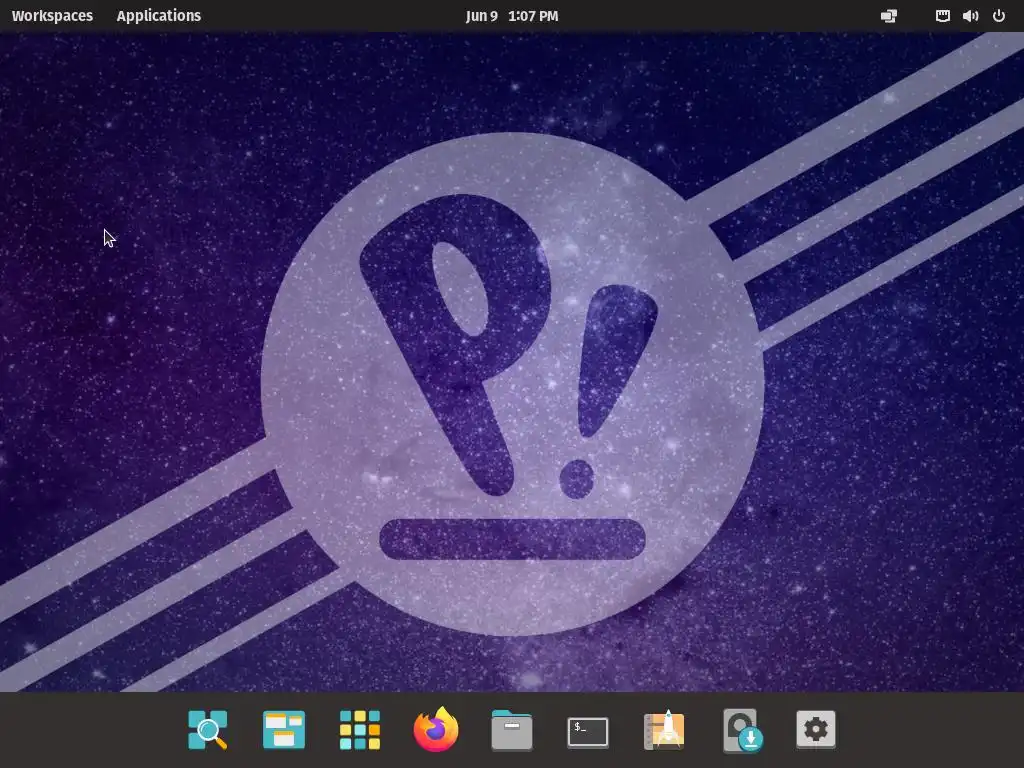1024x768 pixels.
Task: Launch the Terminal from the dock
Action: pos(588,731)
